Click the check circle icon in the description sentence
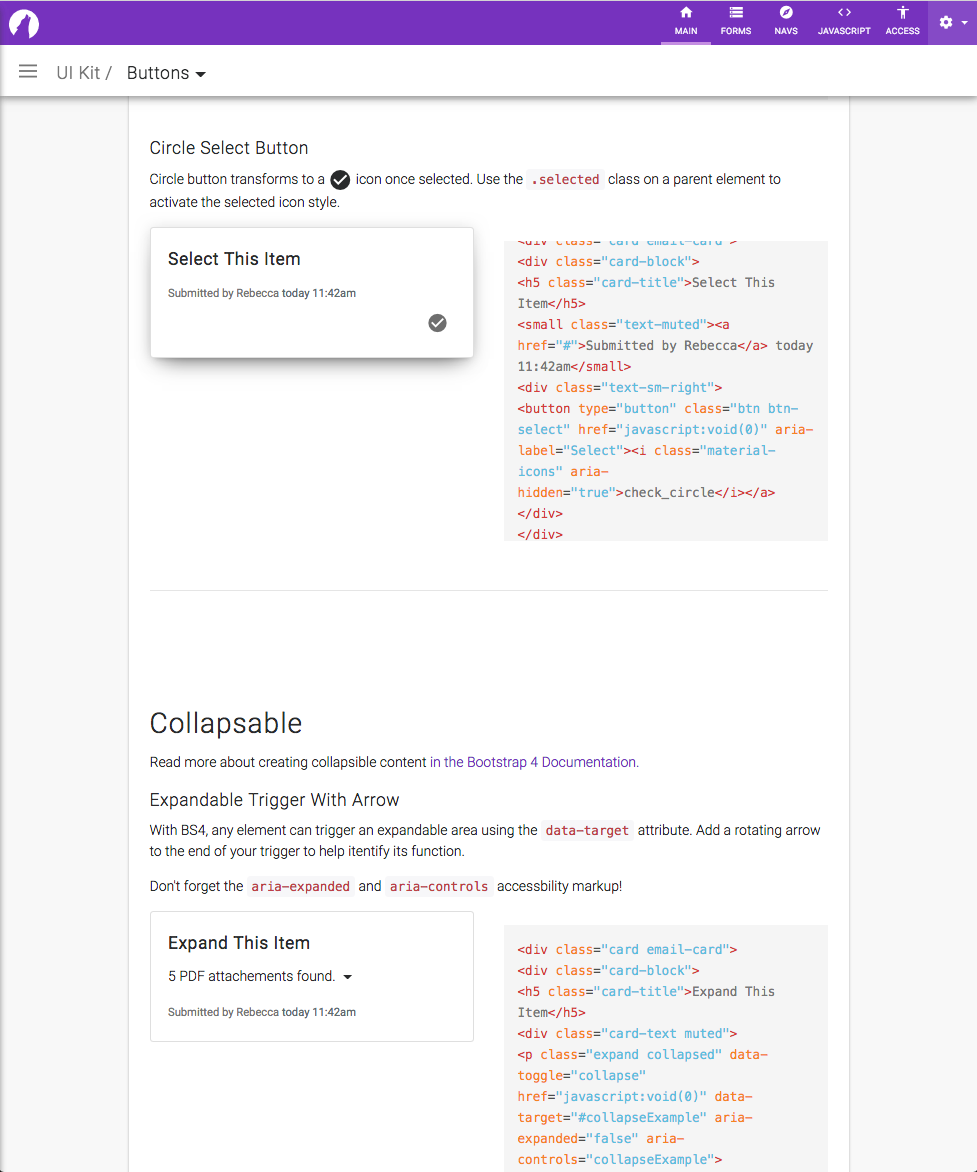 point(340,179)
